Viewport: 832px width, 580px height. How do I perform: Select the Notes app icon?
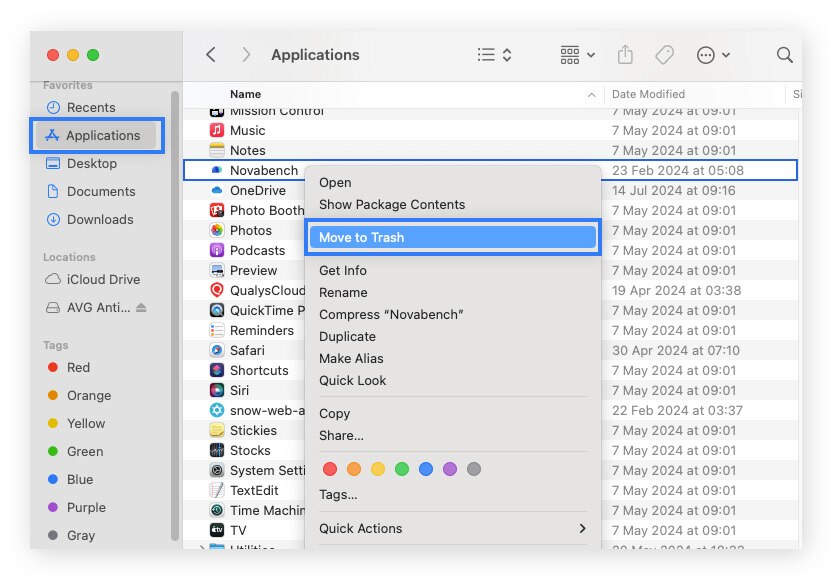tap(216, 151)
